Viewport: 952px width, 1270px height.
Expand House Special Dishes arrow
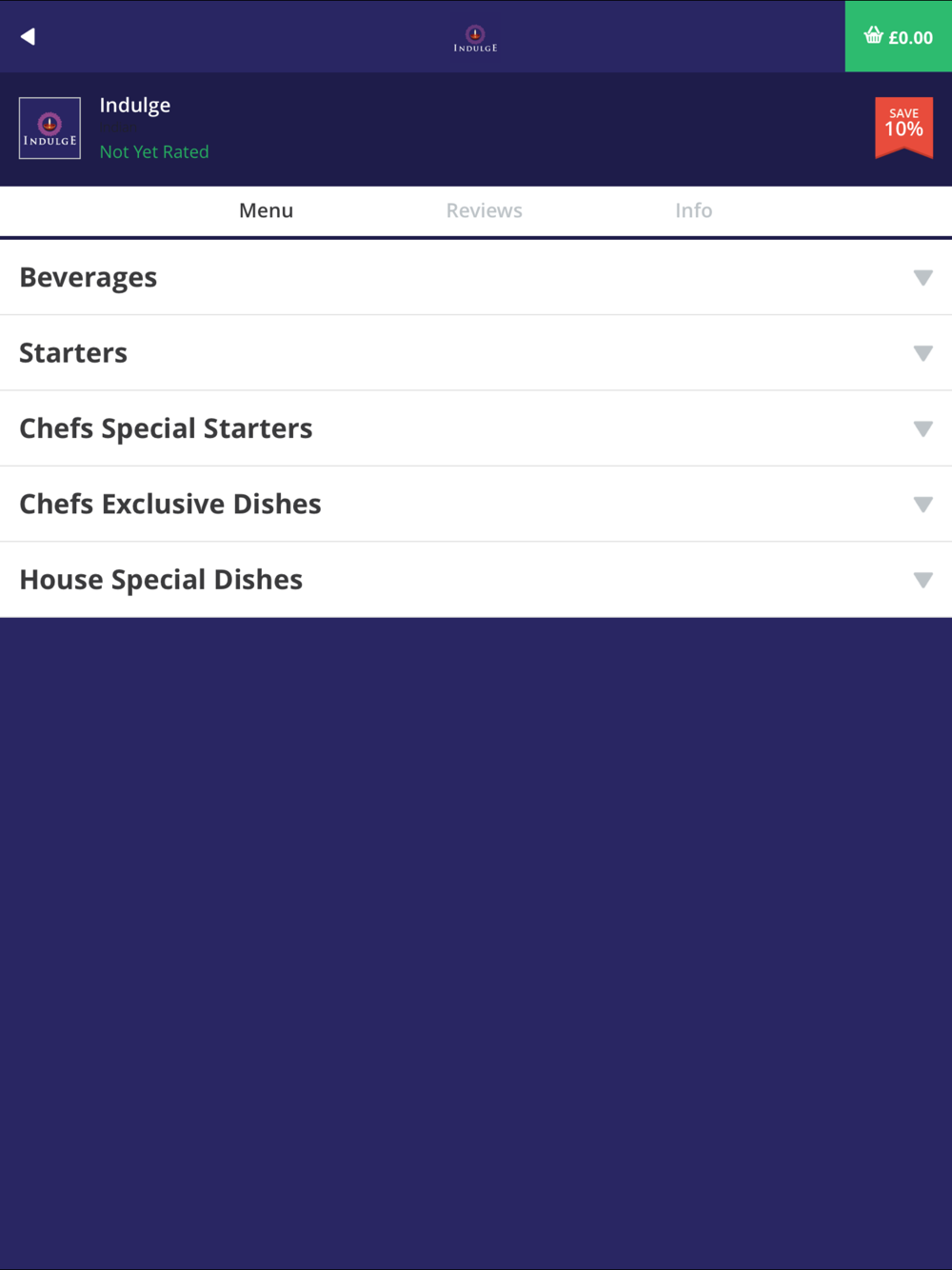coord(922,580)
